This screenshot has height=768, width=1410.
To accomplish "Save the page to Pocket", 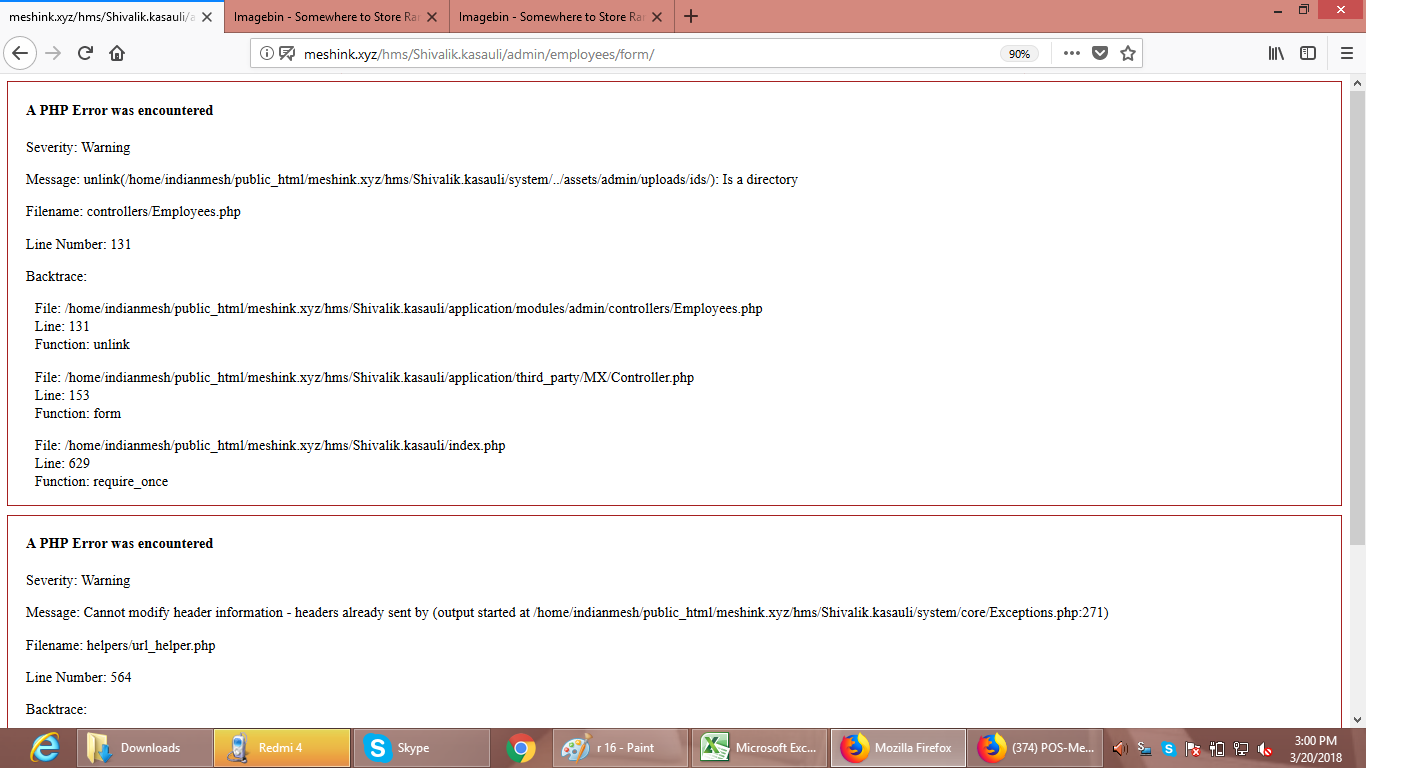I will [1100, 54].
